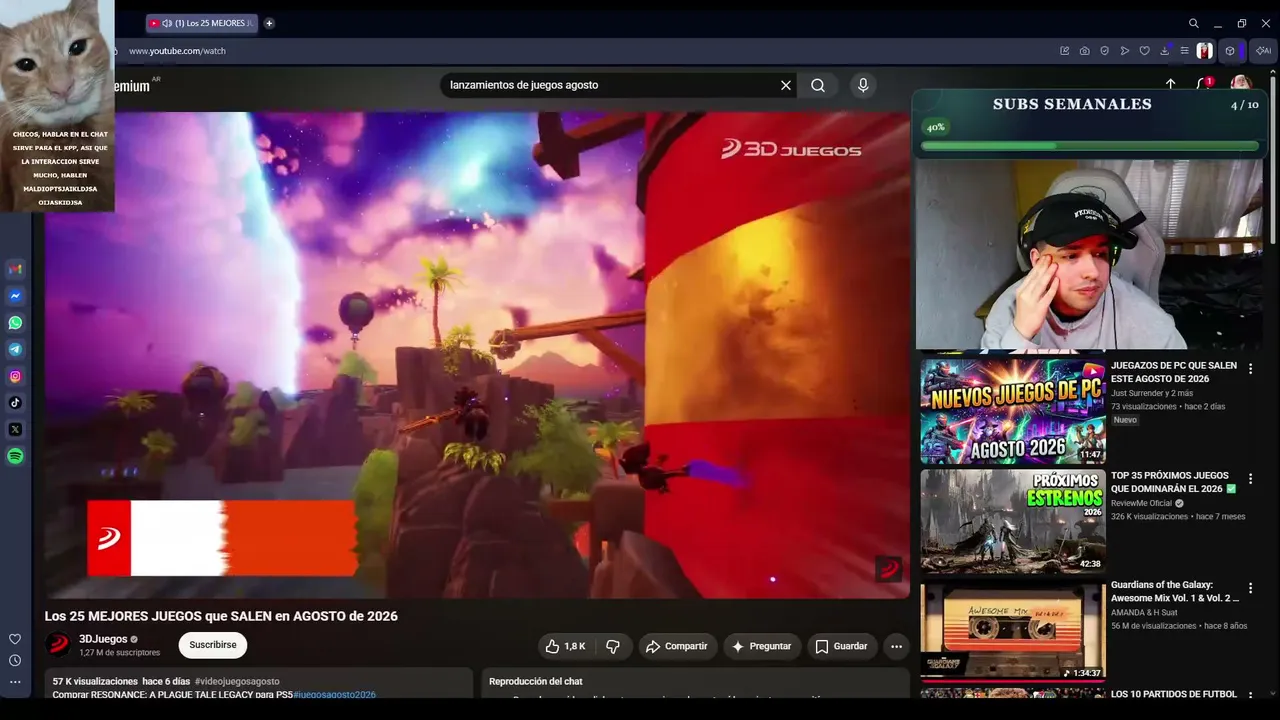This screenshot has width=1280, height=720.
Task: Open the extensions cube icon
Action: coord(1230,51)
